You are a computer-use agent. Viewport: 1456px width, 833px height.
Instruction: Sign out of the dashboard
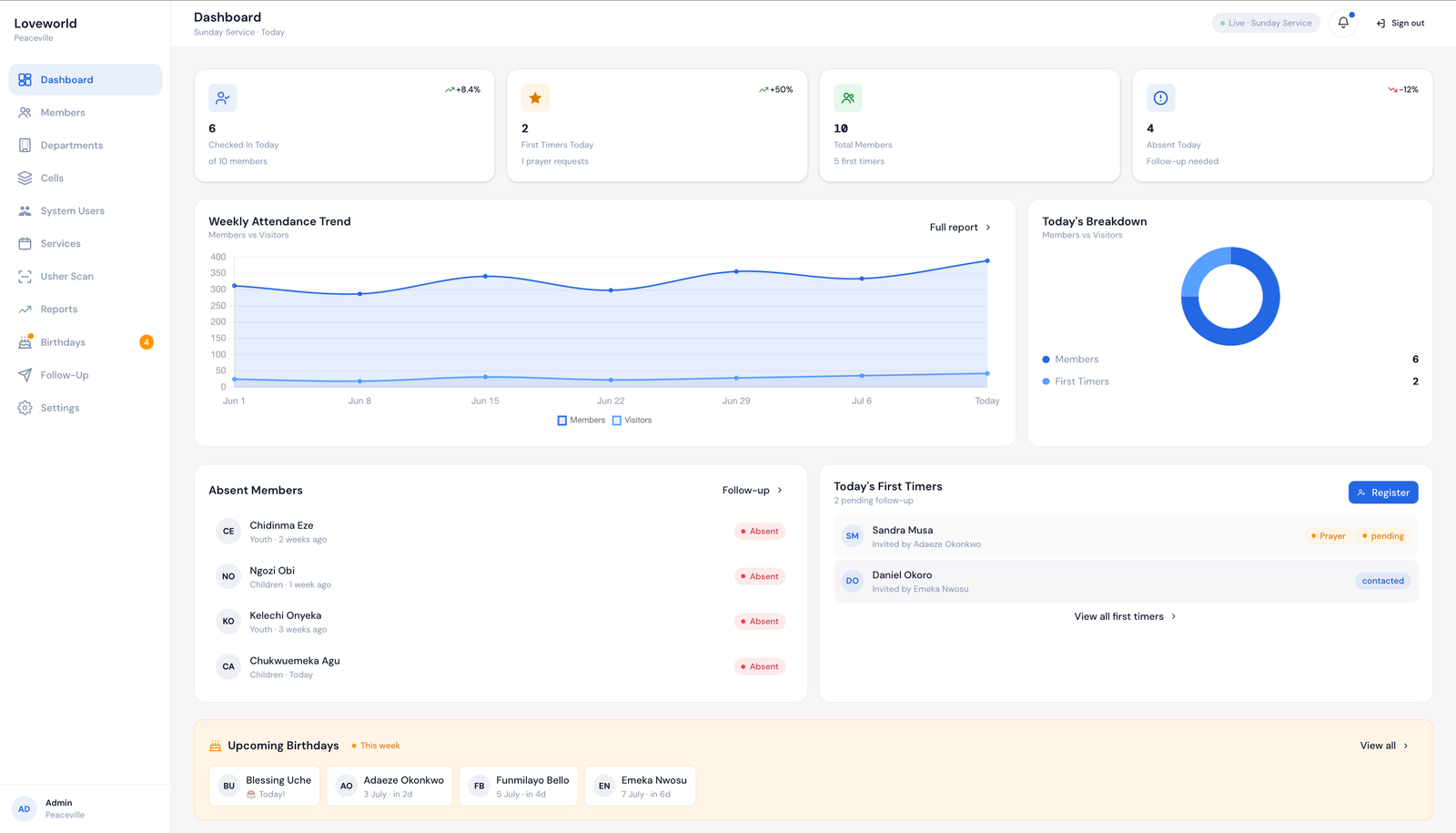click(x=1400, y=23)
